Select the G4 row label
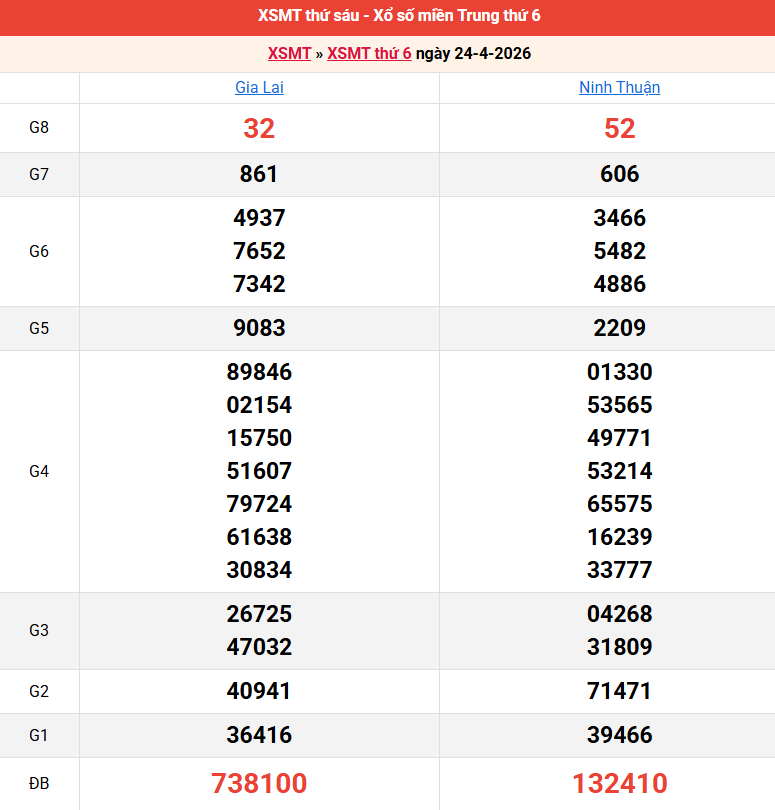This screenshot has height=810, width=775. (39, 471)
